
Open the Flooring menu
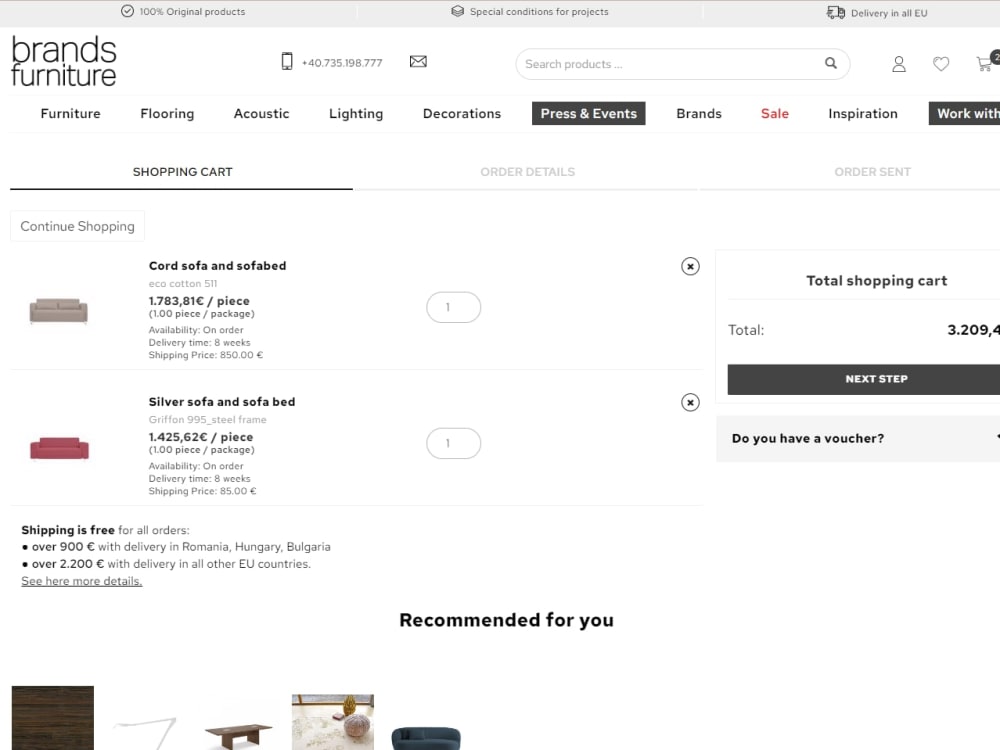[167, 114]
